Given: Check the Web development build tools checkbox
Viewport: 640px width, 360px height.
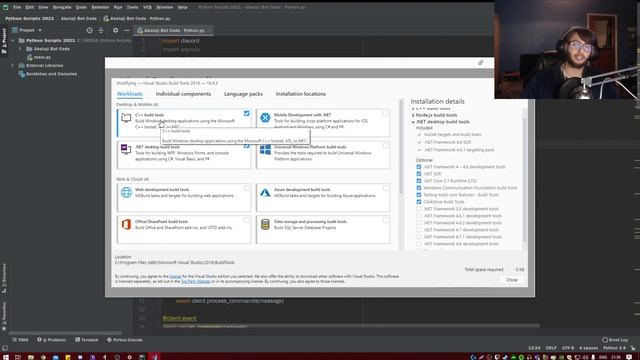Looking at the screenshot, I should point(247,188).
